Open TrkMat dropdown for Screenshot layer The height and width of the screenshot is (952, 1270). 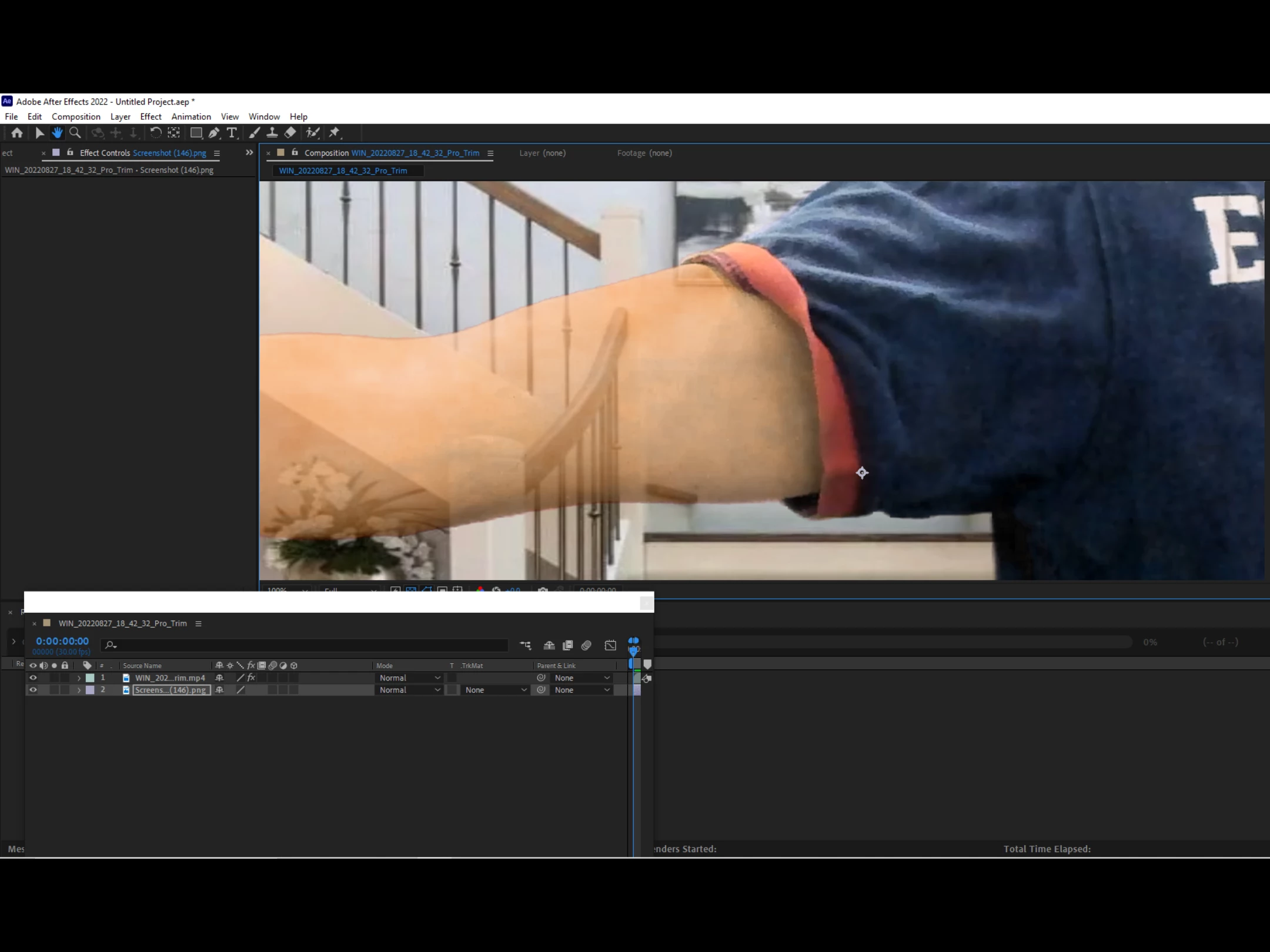495,690
